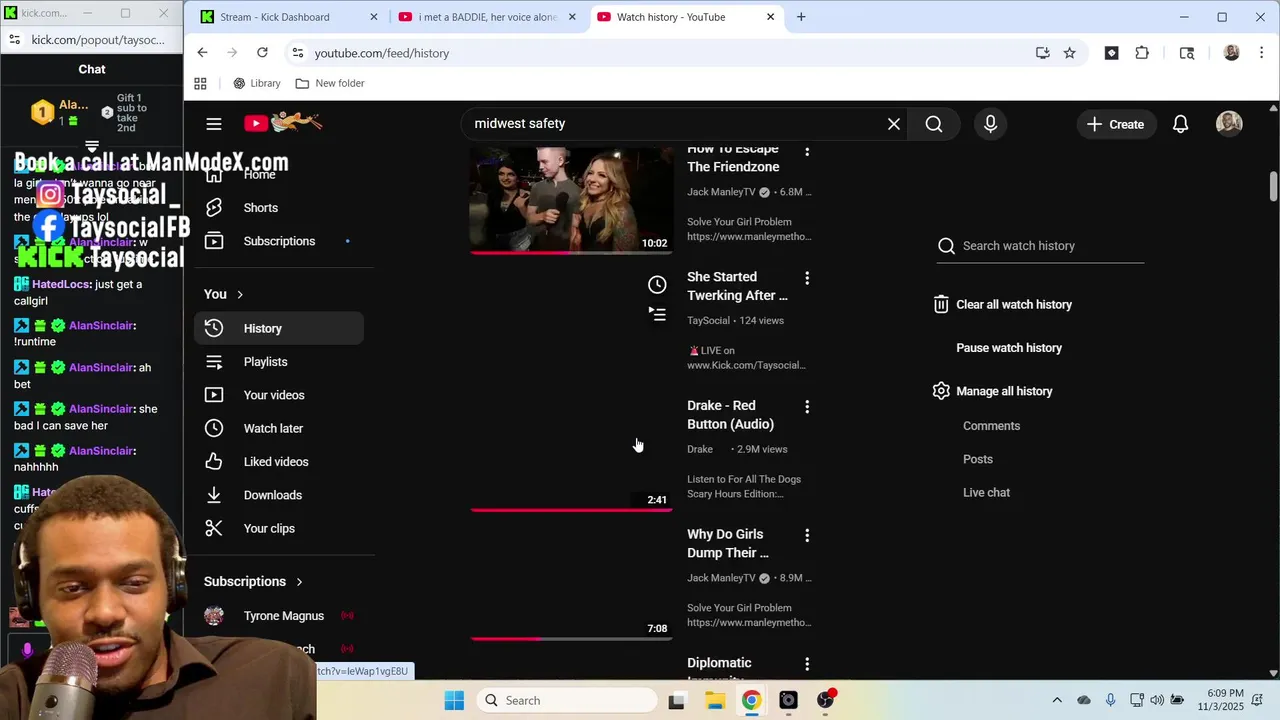Open the Create button
1280x720 pixels.
[x=1116, y=124]
